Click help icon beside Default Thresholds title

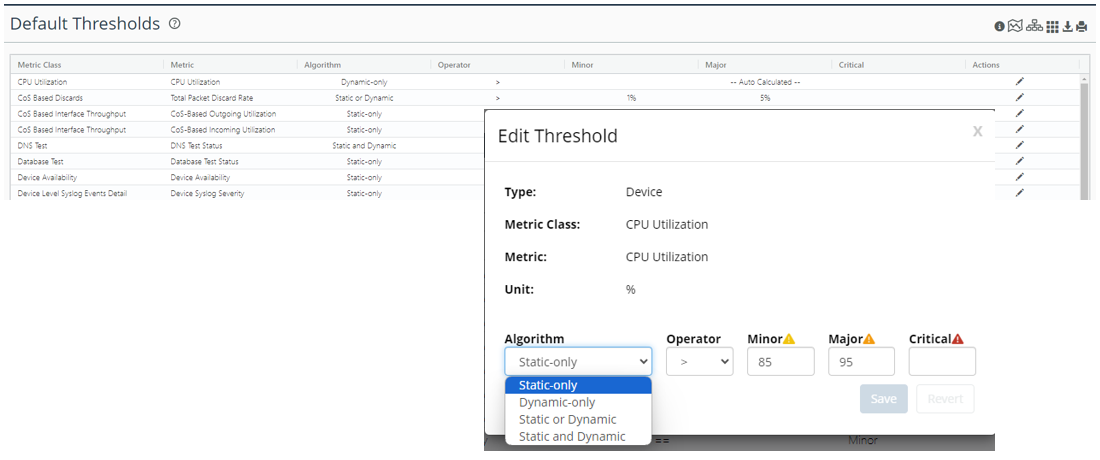click(x=174, y=24)
